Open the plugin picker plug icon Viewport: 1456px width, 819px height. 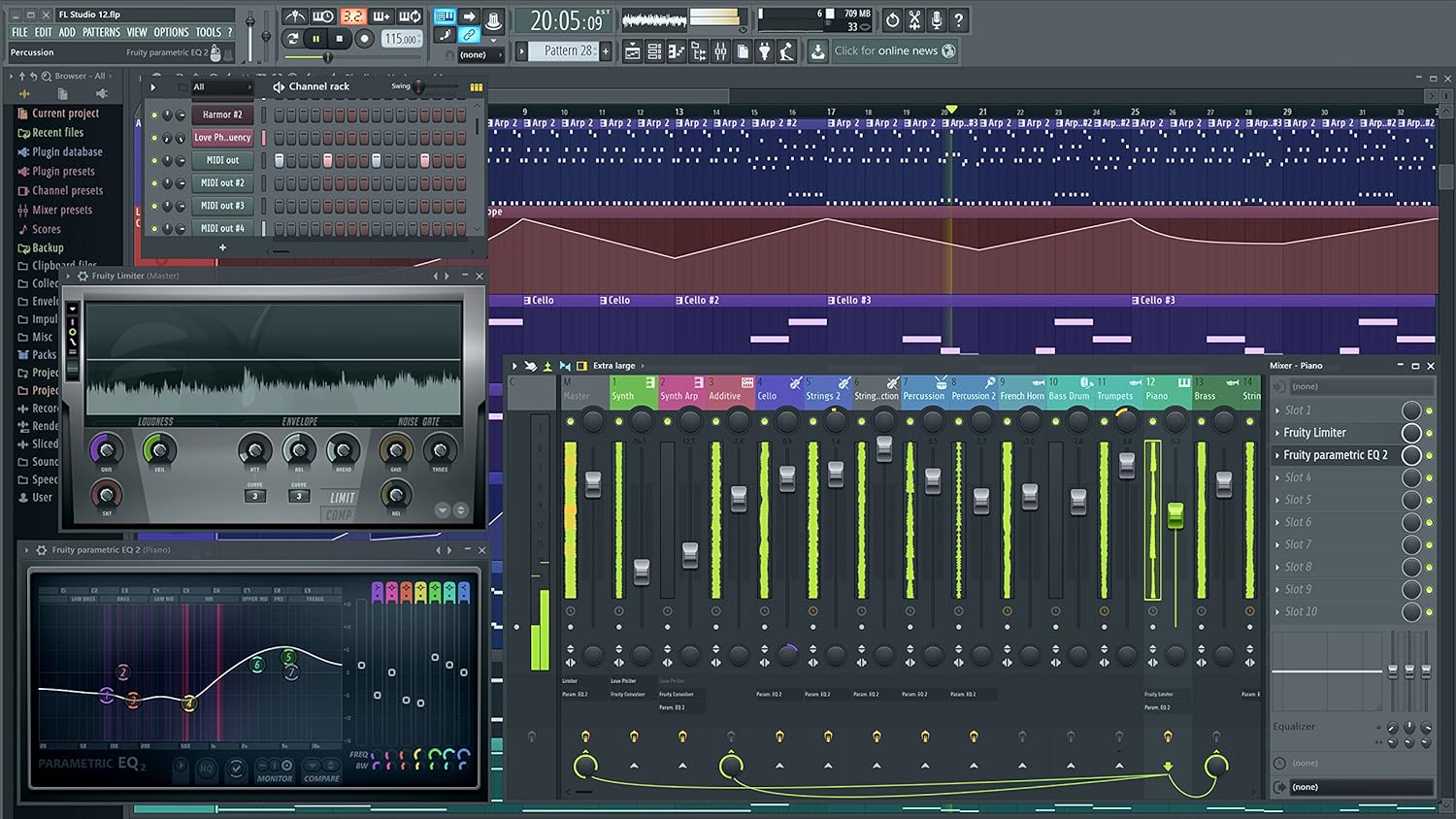tap(763, 50)
